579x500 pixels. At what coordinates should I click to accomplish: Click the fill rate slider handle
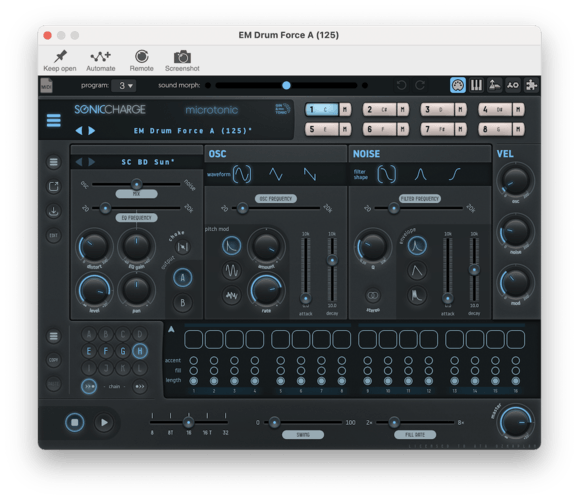pyautogui.click(x=394, y=422)
